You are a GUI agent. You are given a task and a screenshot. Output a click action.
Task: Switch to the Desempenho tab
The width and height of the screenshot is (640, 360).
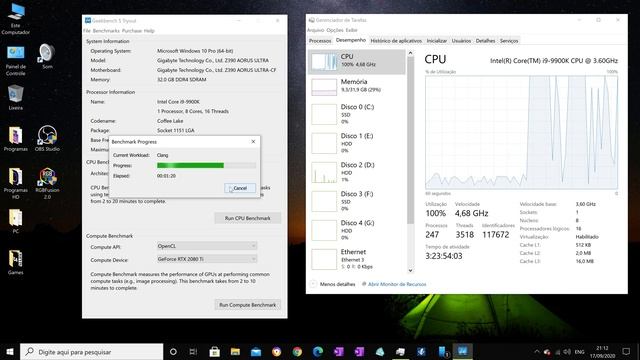[x=351, y=40]
